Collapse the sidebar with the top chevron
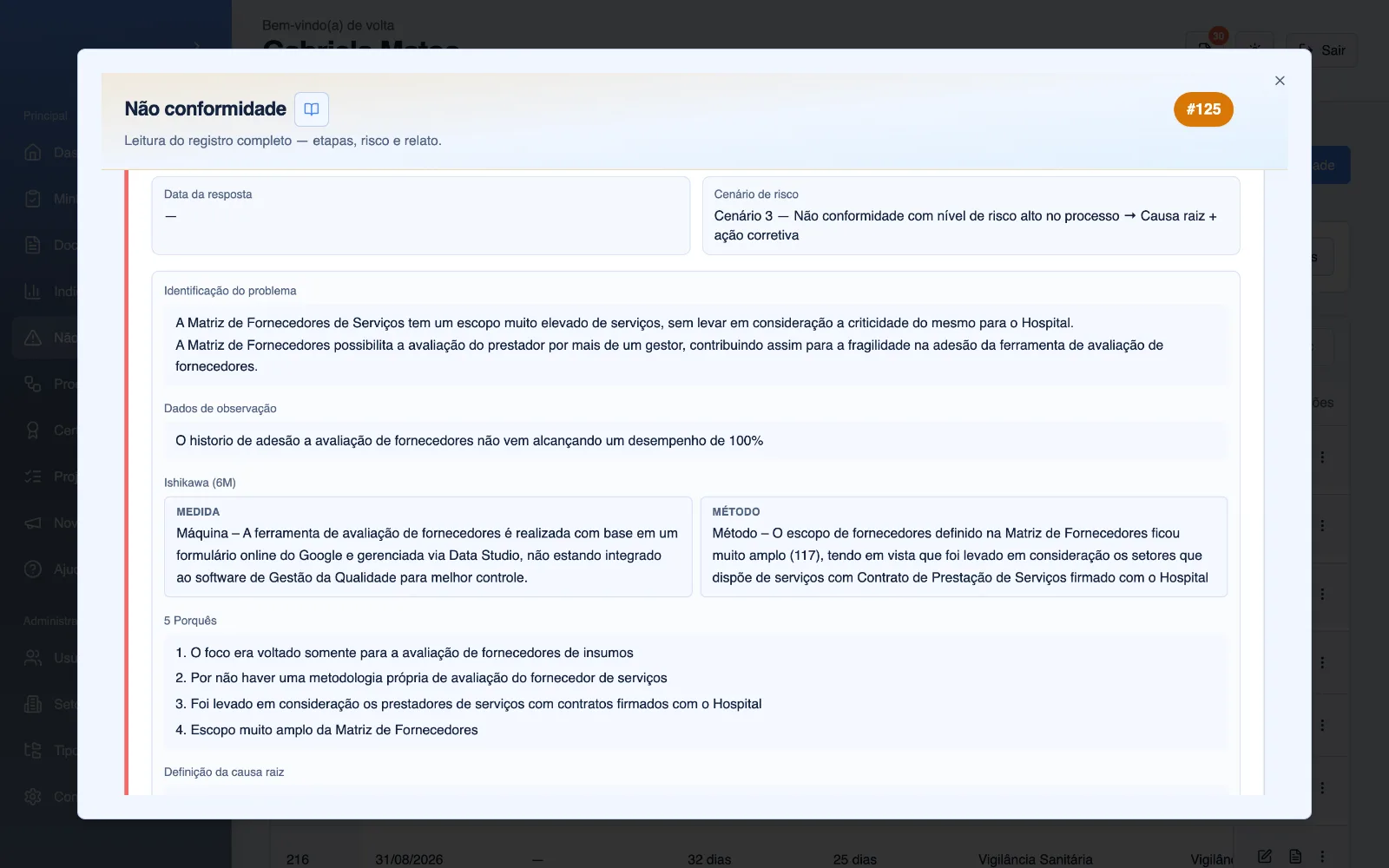Screen dimensions: 1389x868 click(198, 46)
